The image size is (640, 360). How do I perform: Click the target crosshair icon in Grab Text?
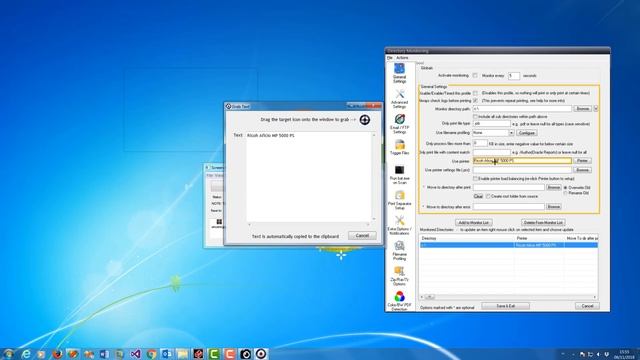click(364, 120)
